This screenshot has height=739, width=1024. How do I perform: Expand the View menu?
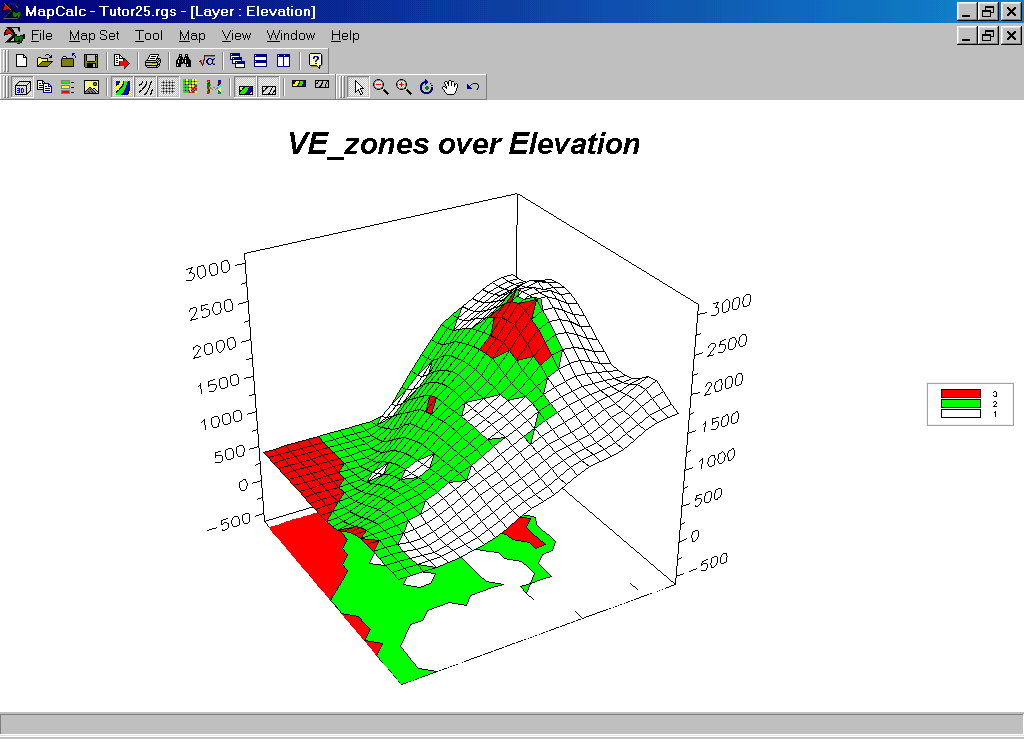coord(236,36)
